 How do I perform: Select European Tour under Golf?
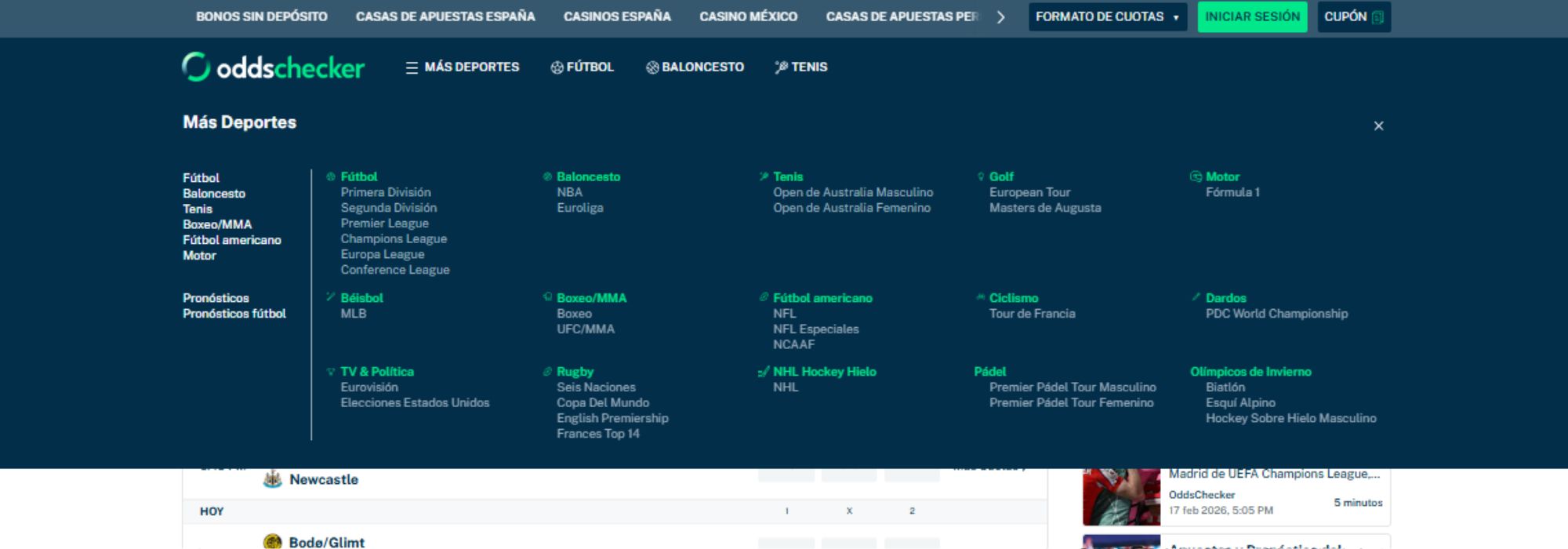pos(1029,192)
